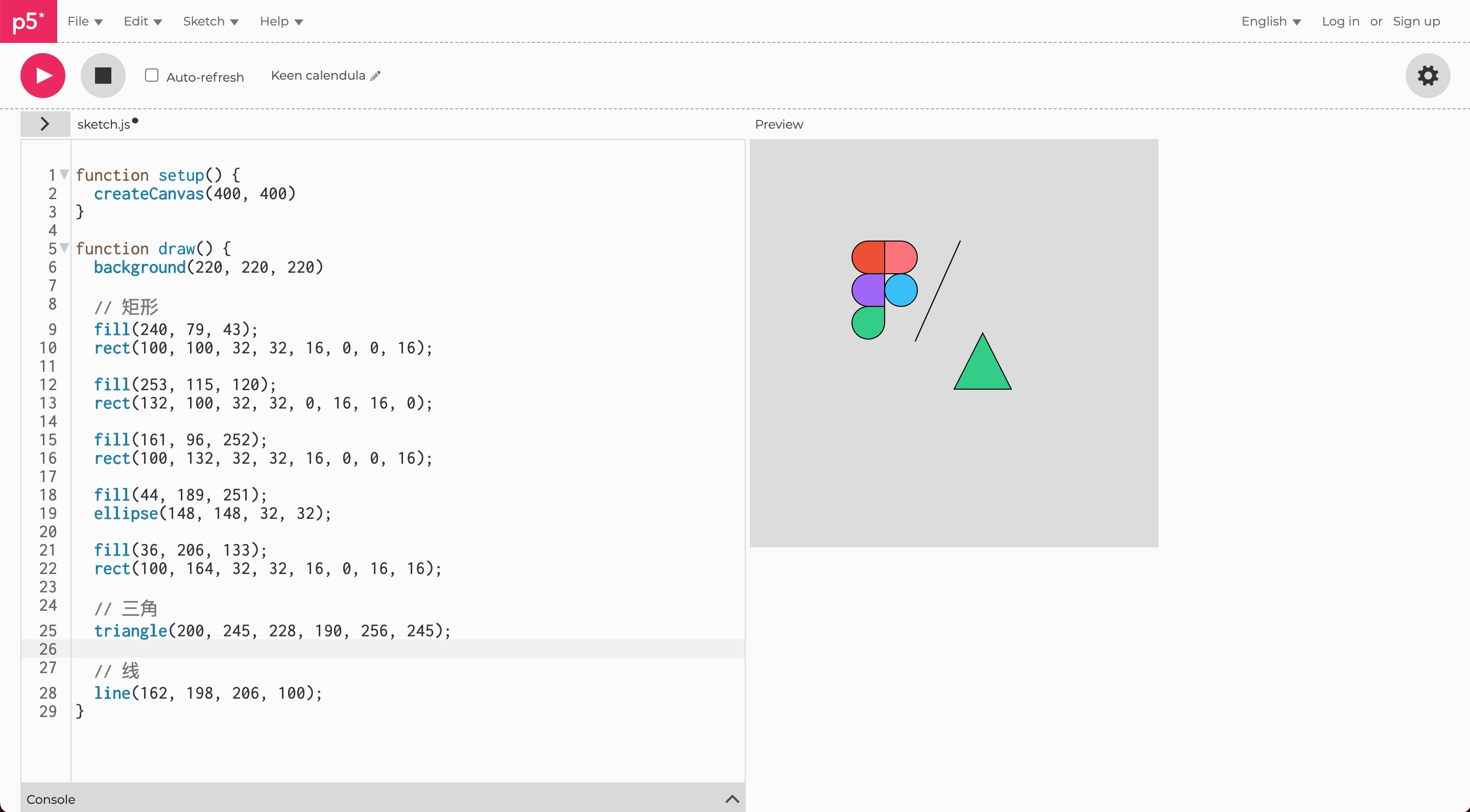Click the diagonal line in preview
Image resolution: width=1470 pixels, height=812 pixels.
[938, 291]
